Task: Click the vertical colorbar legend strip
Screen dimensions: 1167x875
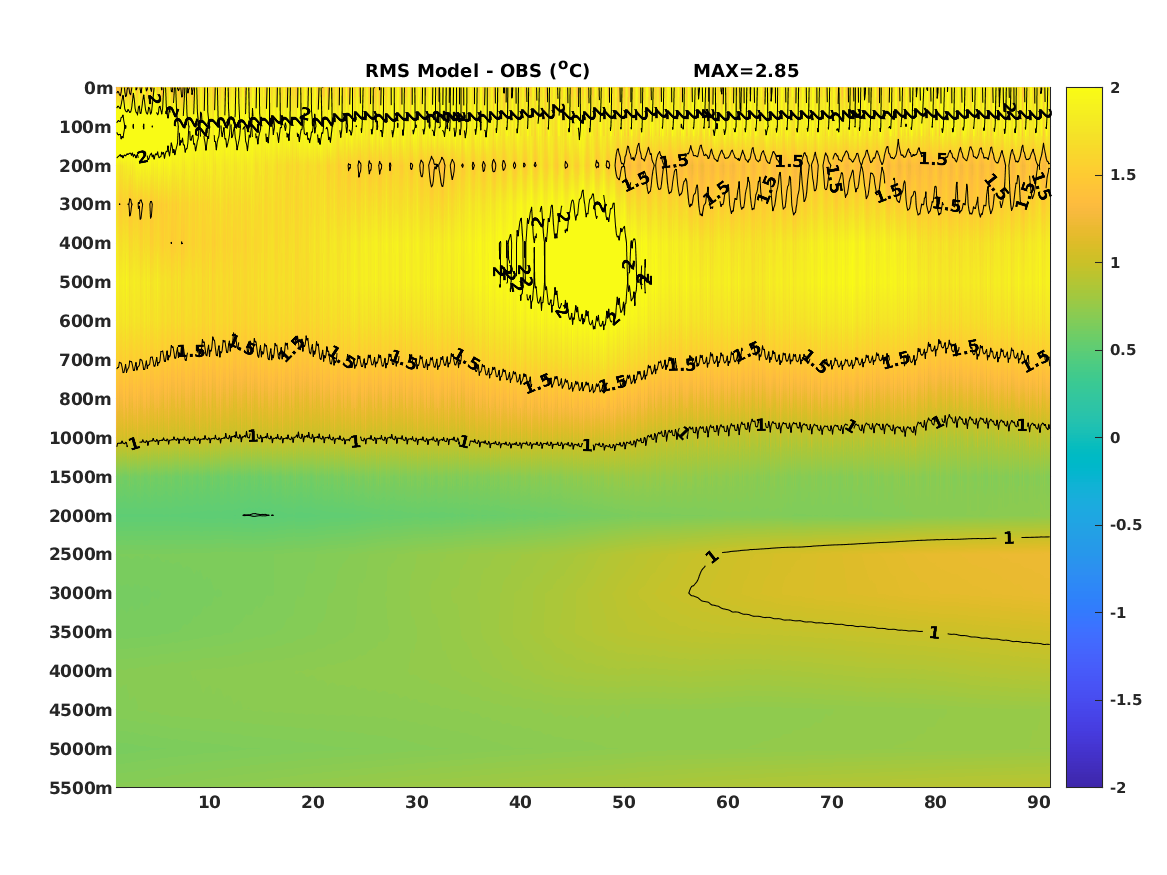Action: (1084, 438)
